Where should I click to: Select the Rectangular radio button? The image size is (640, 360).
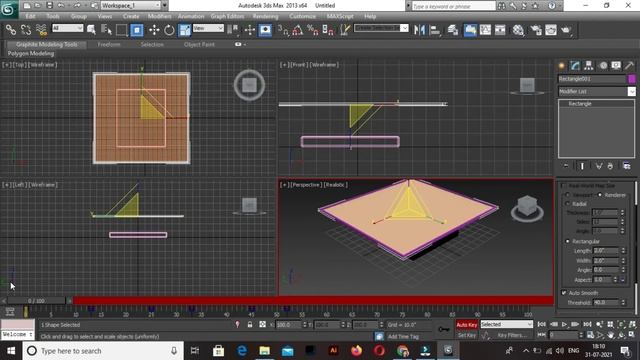click(568, 241)
